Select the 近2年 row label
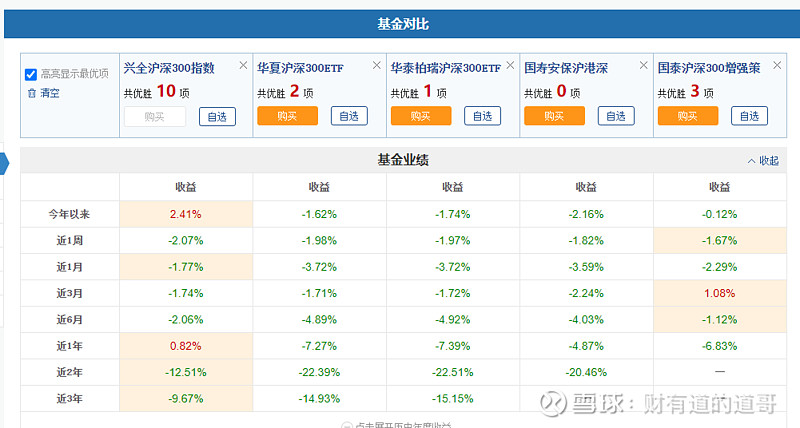The height and width of the screenshot is (428, 800). click(69, 372)
